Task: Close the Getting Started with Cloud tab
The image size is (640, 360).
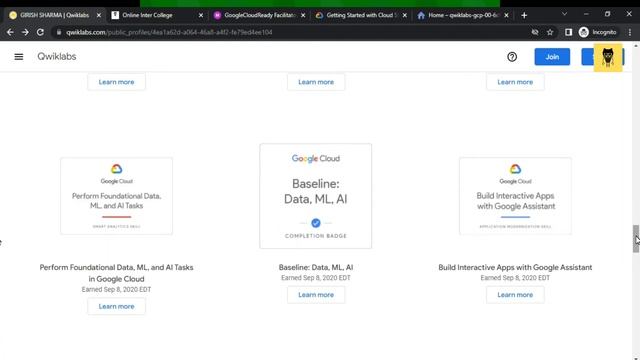Action: point(404,15)
